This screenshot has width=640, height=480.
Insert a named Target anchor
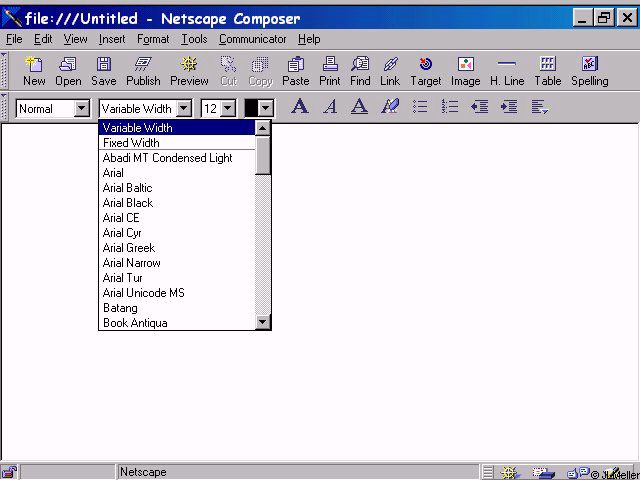coord(426,71)
